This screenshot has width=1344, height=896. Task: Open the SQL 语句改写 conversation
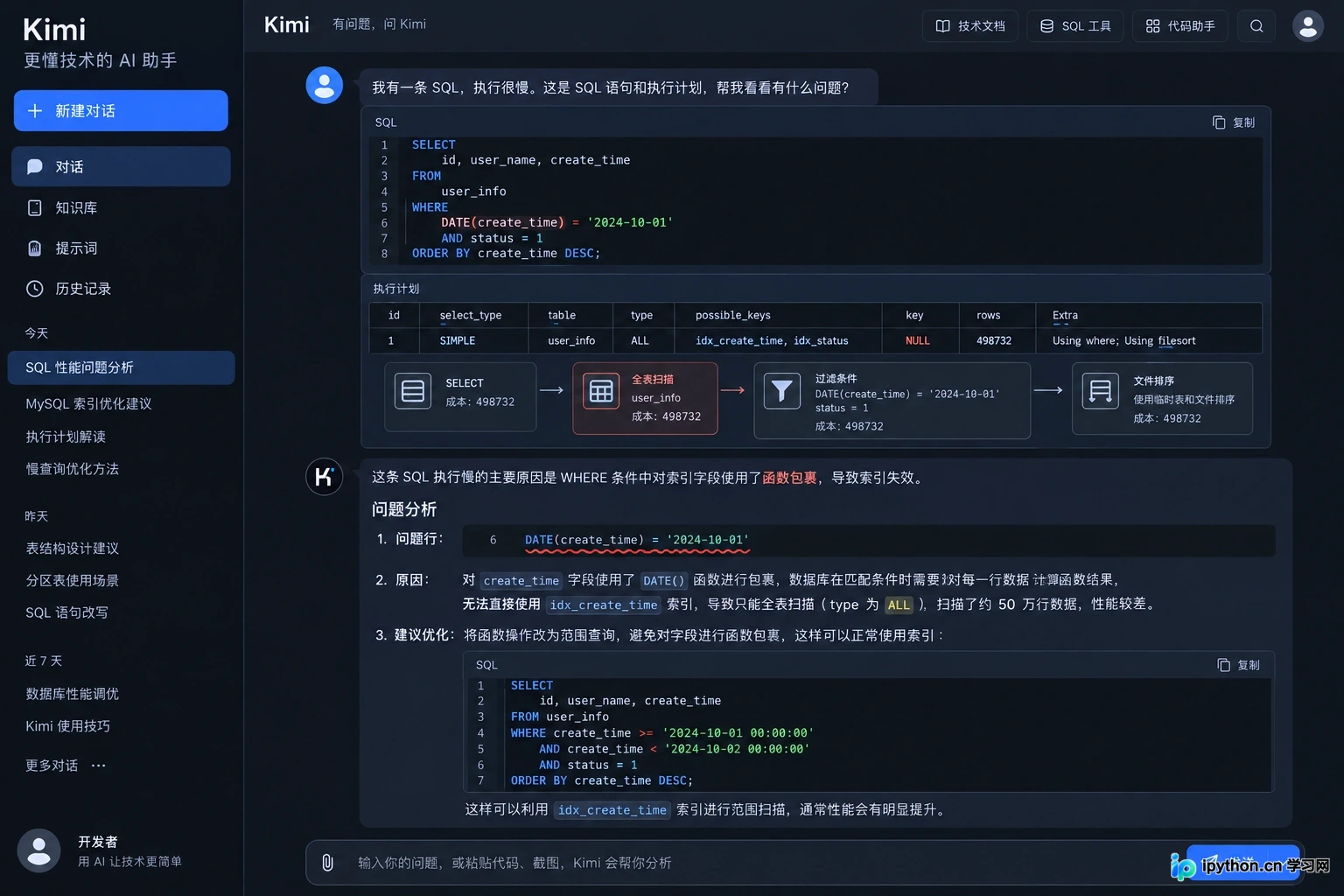click(x=66, y=612)
